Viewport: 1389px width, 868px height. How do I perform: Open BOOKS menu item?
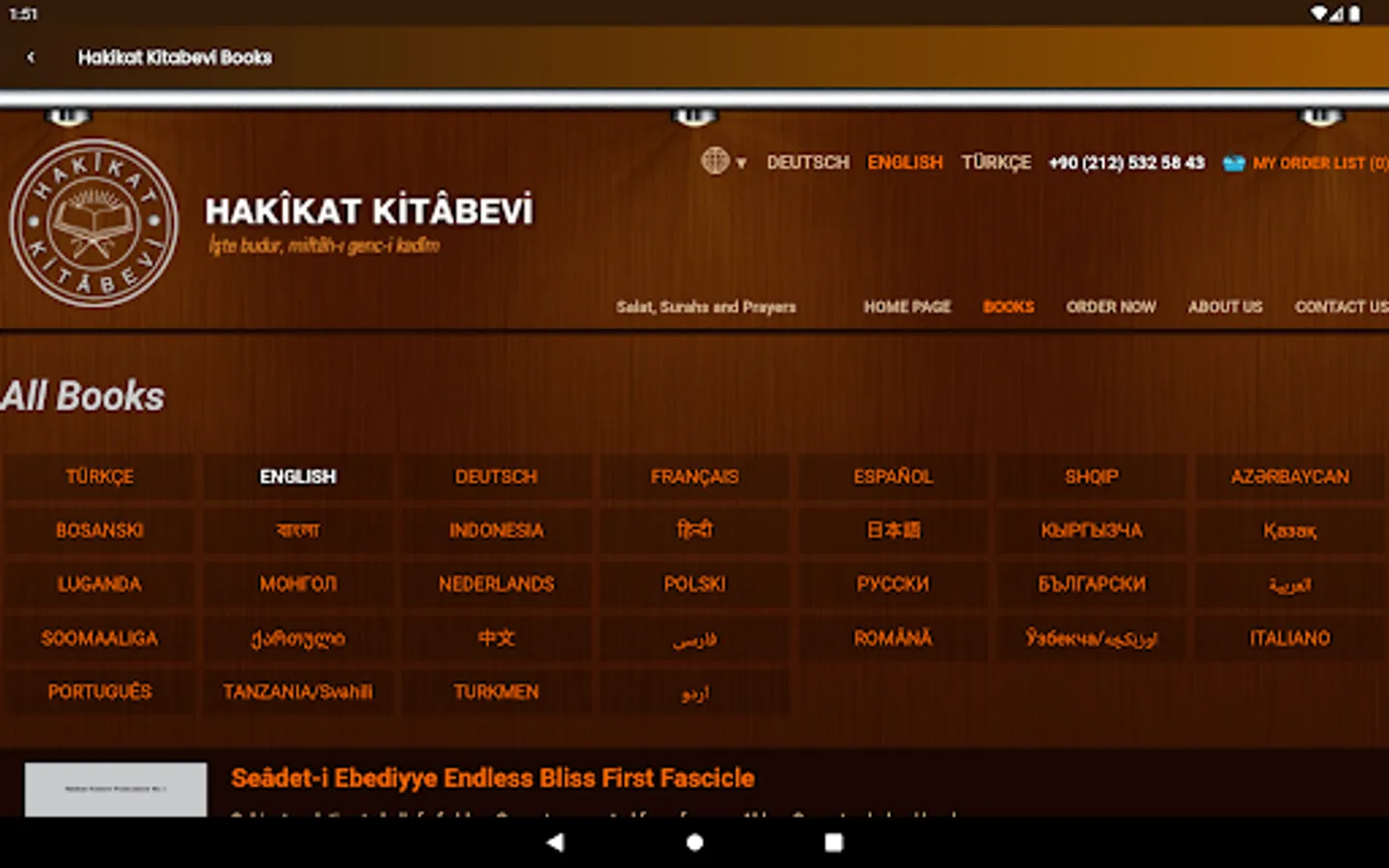coord(1009,307)
